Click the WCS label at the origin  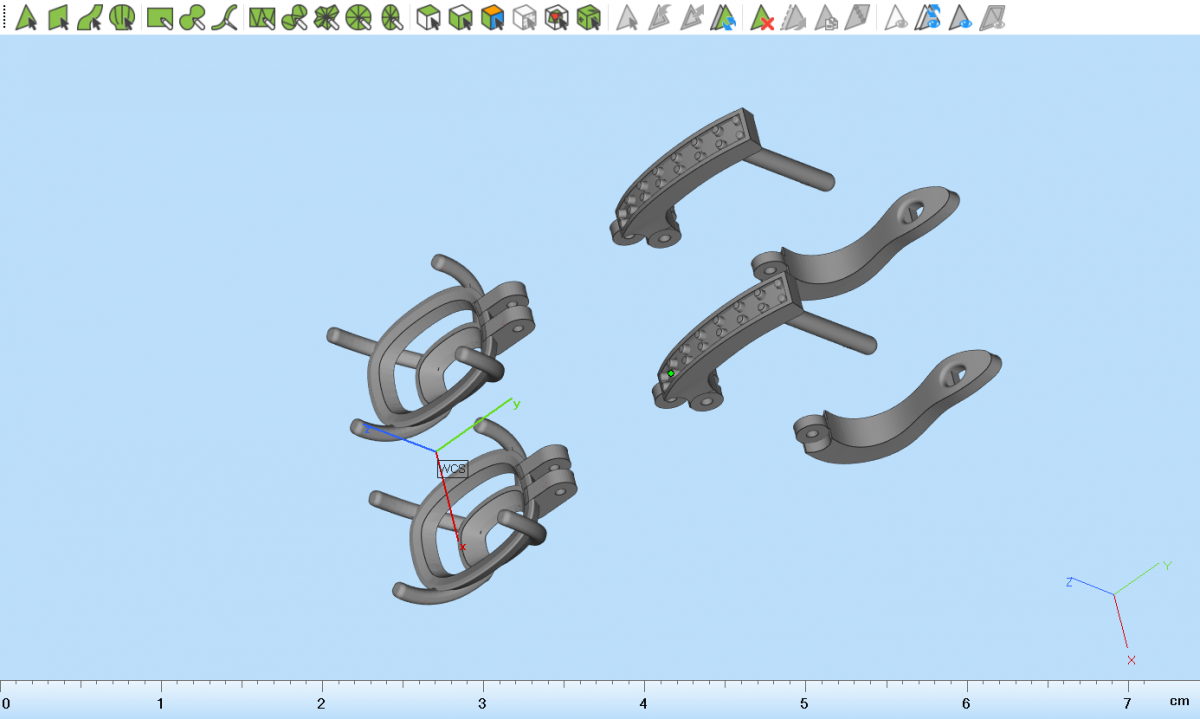(452, 468)
